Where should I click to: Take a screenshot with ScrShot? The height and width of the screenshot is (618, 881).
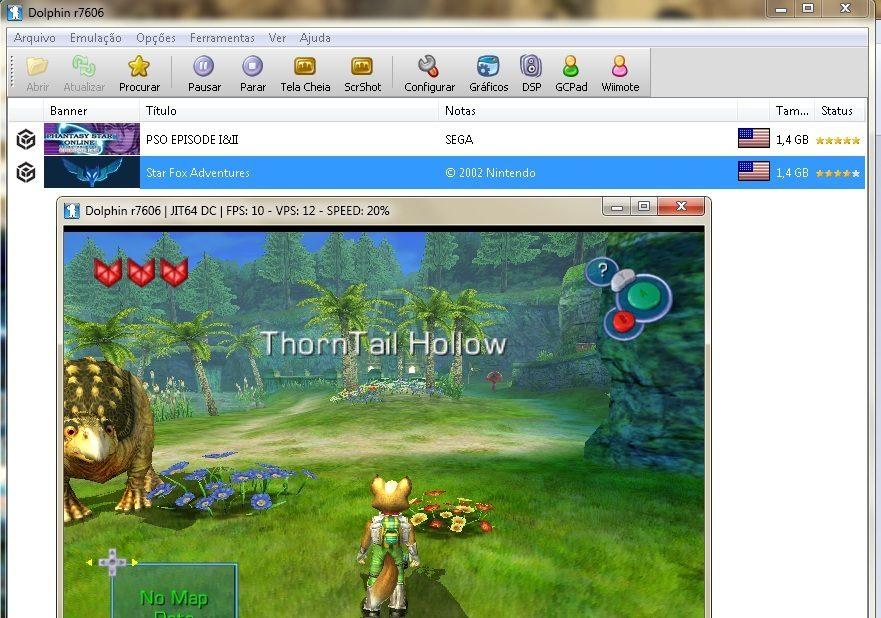click(x=362, y=74)
